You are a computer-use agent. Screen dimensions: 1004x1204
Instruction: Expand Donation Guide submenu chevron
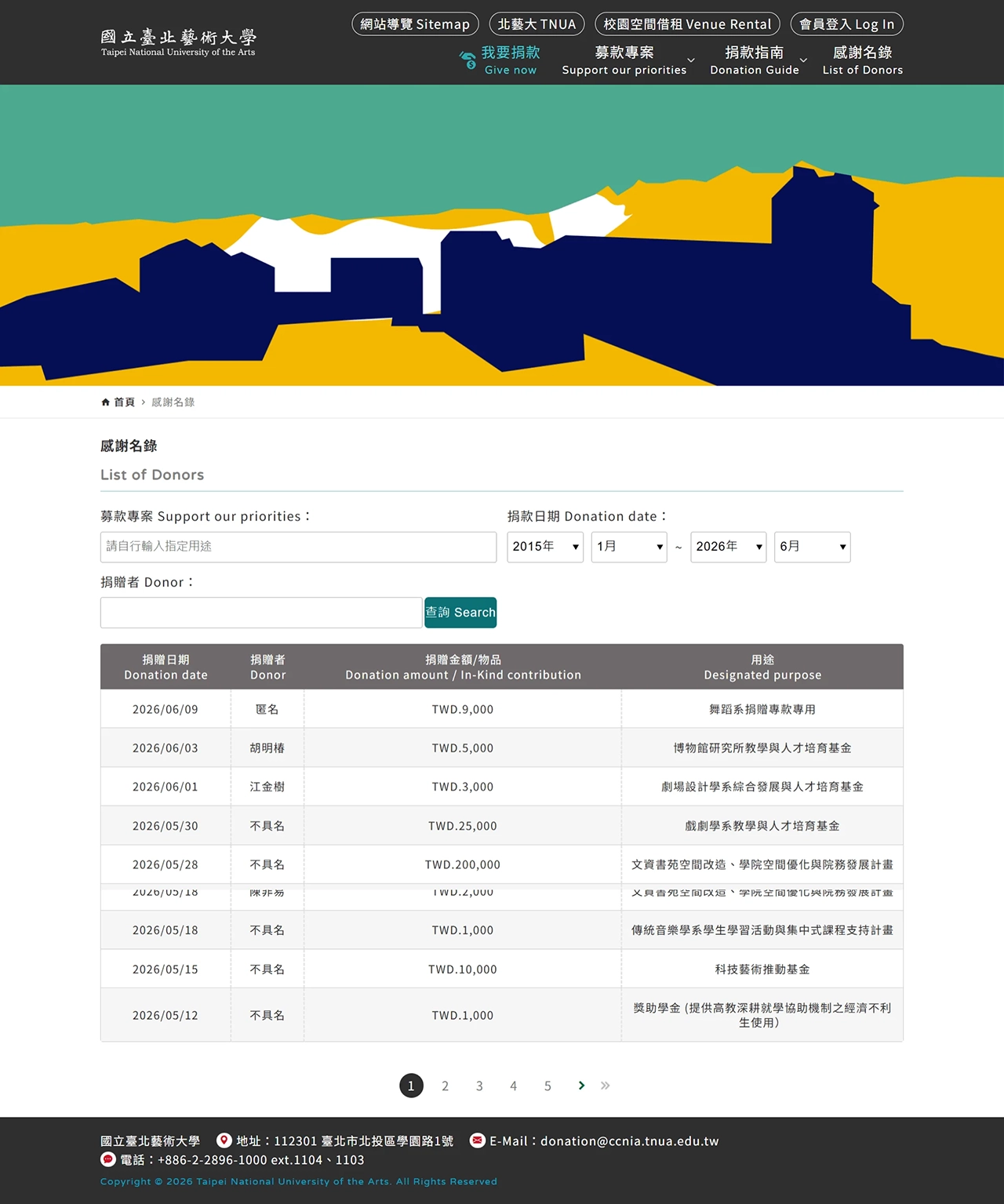803,60
